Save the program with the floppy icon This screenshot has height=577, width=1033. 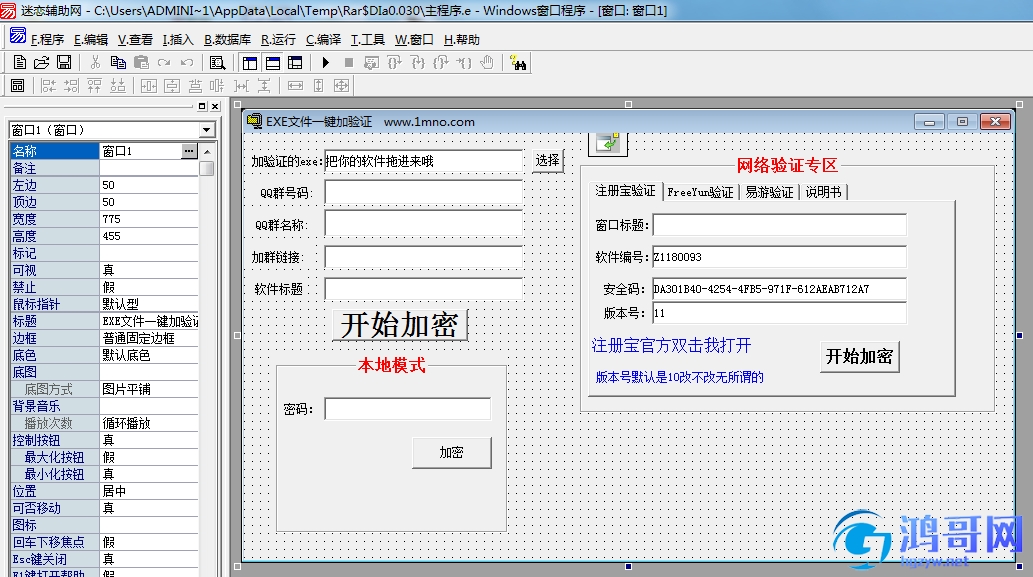click(64, 63)
